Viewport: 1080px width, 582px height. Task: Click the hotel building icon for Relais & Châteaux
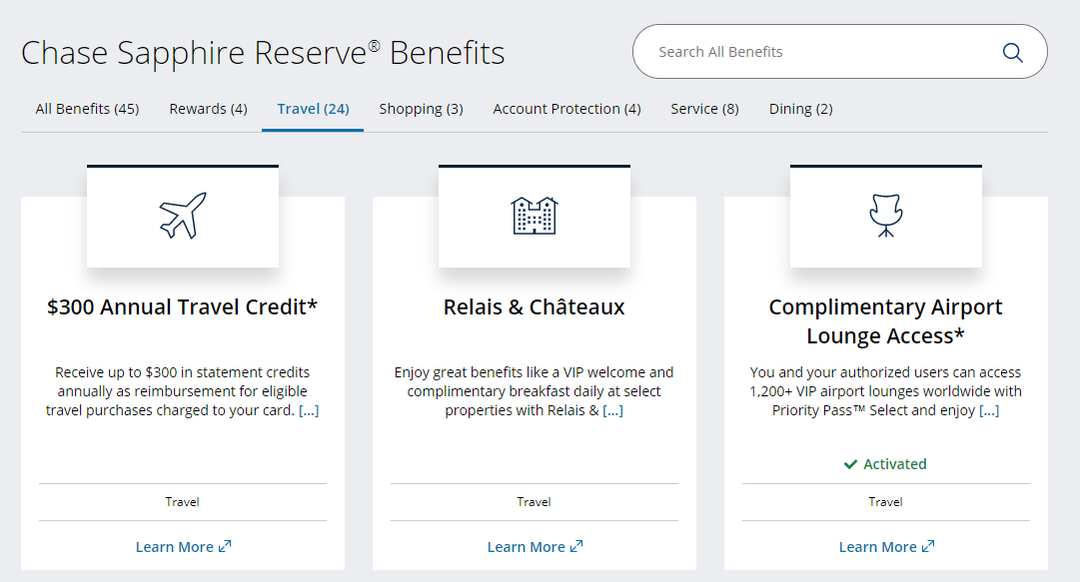(x=534, y=214)
